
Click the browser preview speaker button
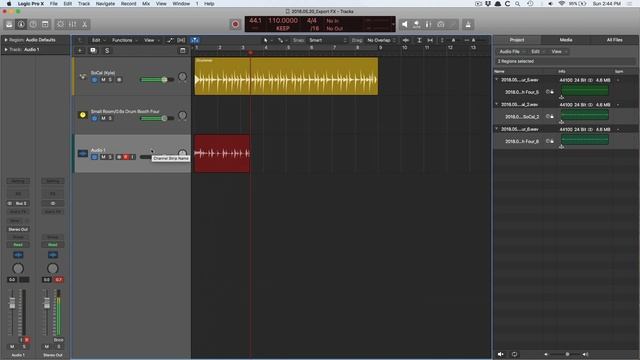click(x=500, y=354)
